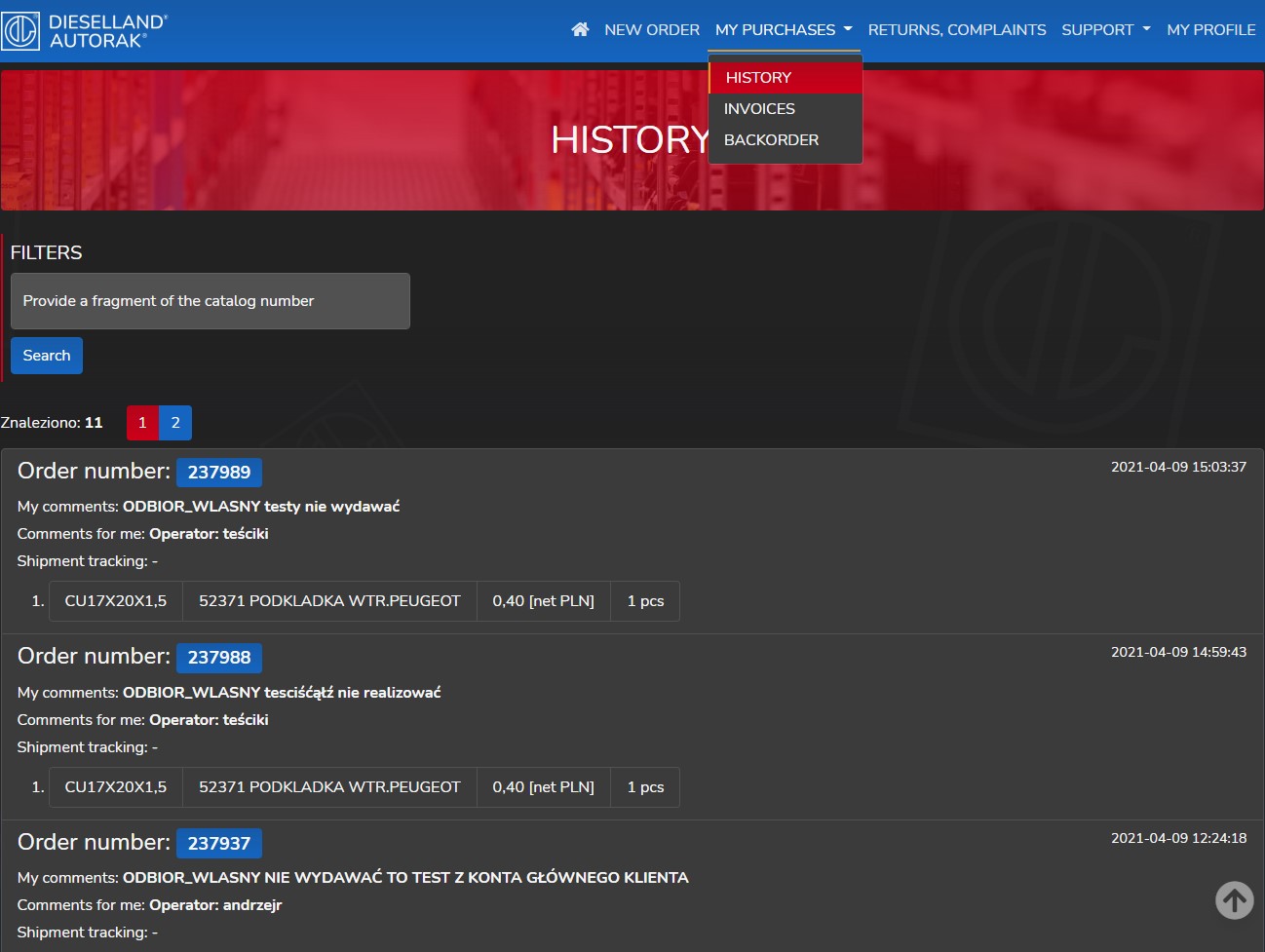
Task: Focus the catalog number filter field
Action: click(x=211, y=301)
